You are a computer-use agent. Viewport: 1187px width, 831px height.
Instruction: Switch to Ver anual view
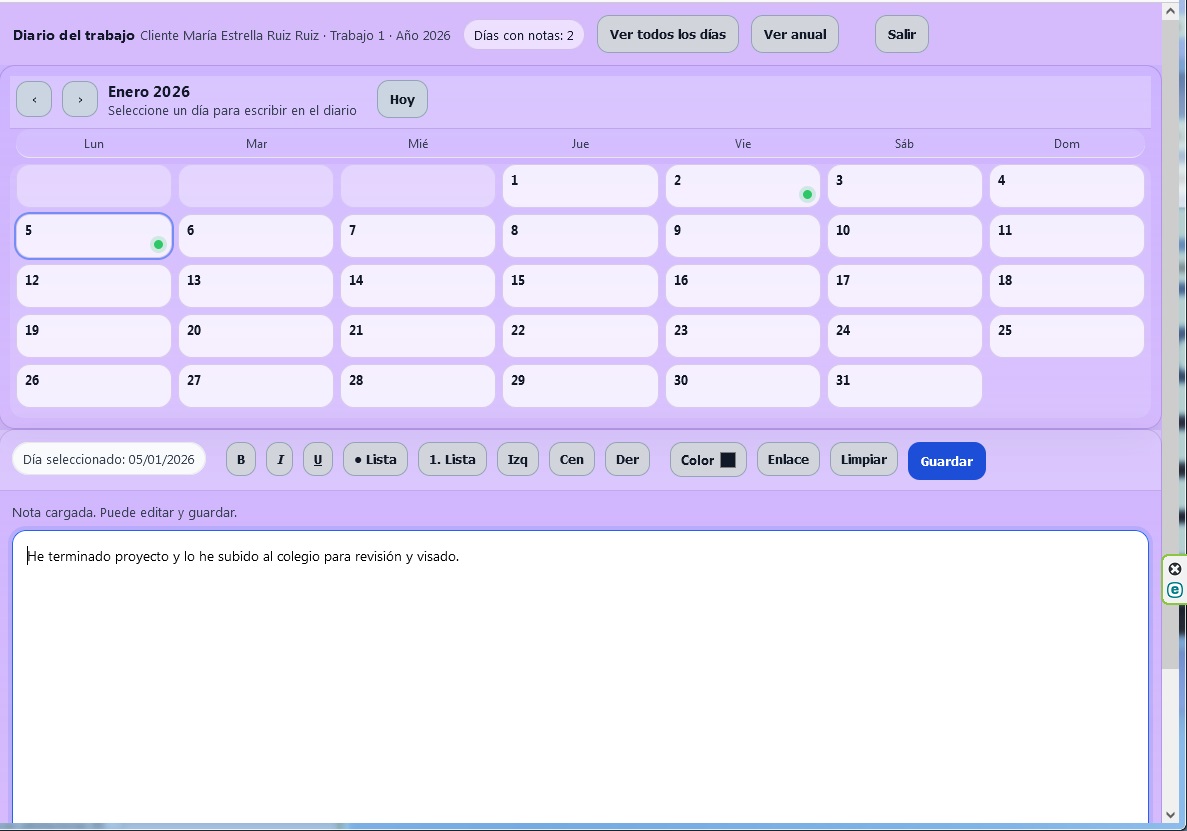795,34
